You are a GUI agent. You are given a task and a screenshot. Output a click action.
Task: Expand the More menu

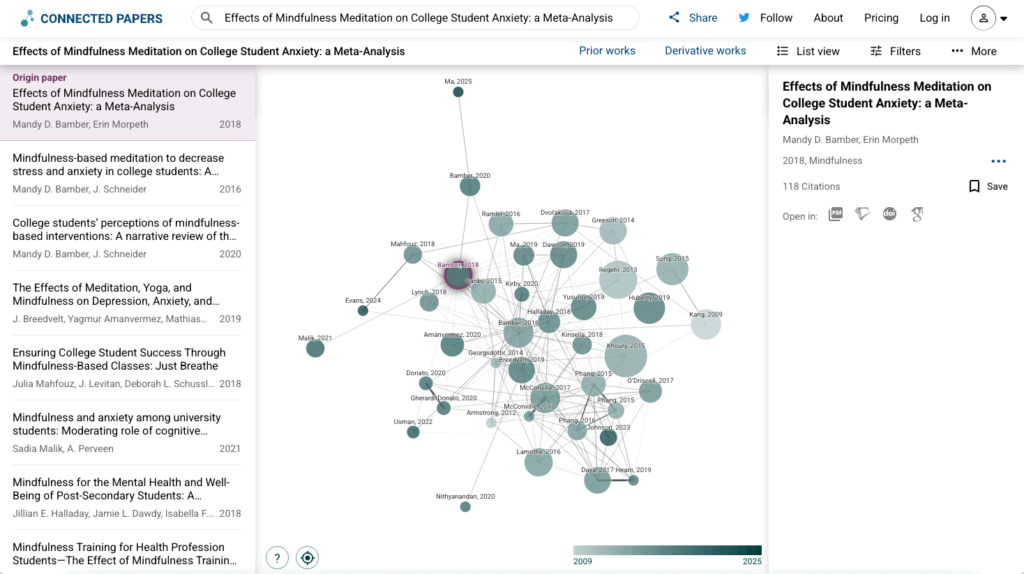point(973,51)
